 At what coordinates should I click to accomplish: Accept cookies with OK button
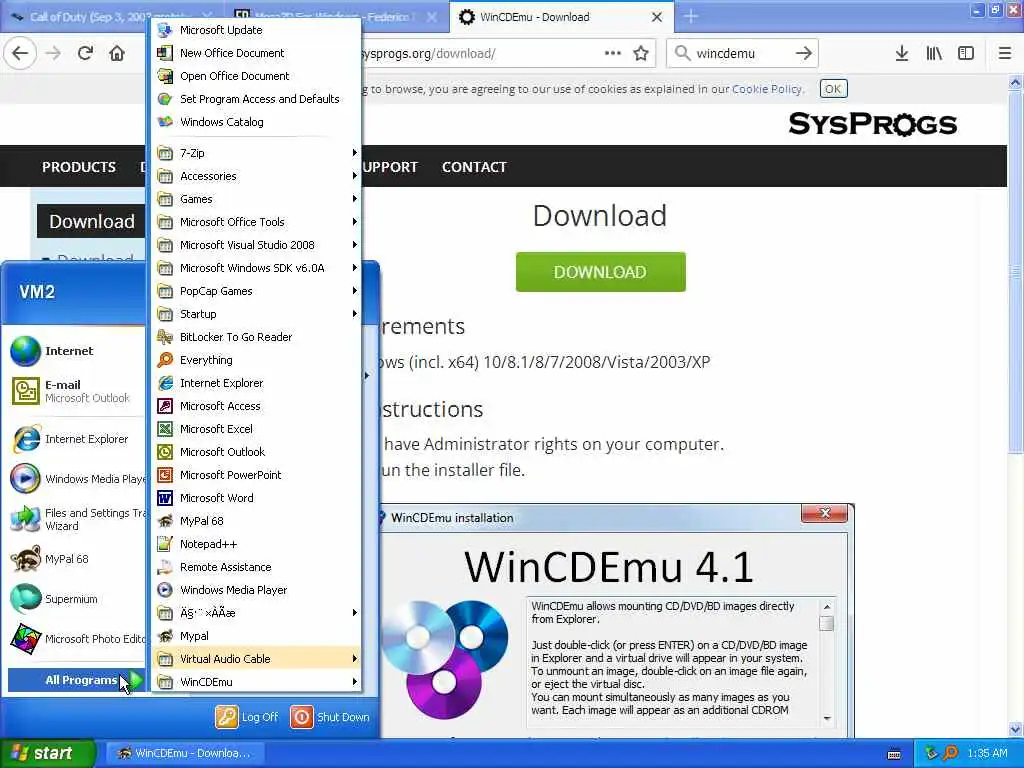tap(833, 89)
